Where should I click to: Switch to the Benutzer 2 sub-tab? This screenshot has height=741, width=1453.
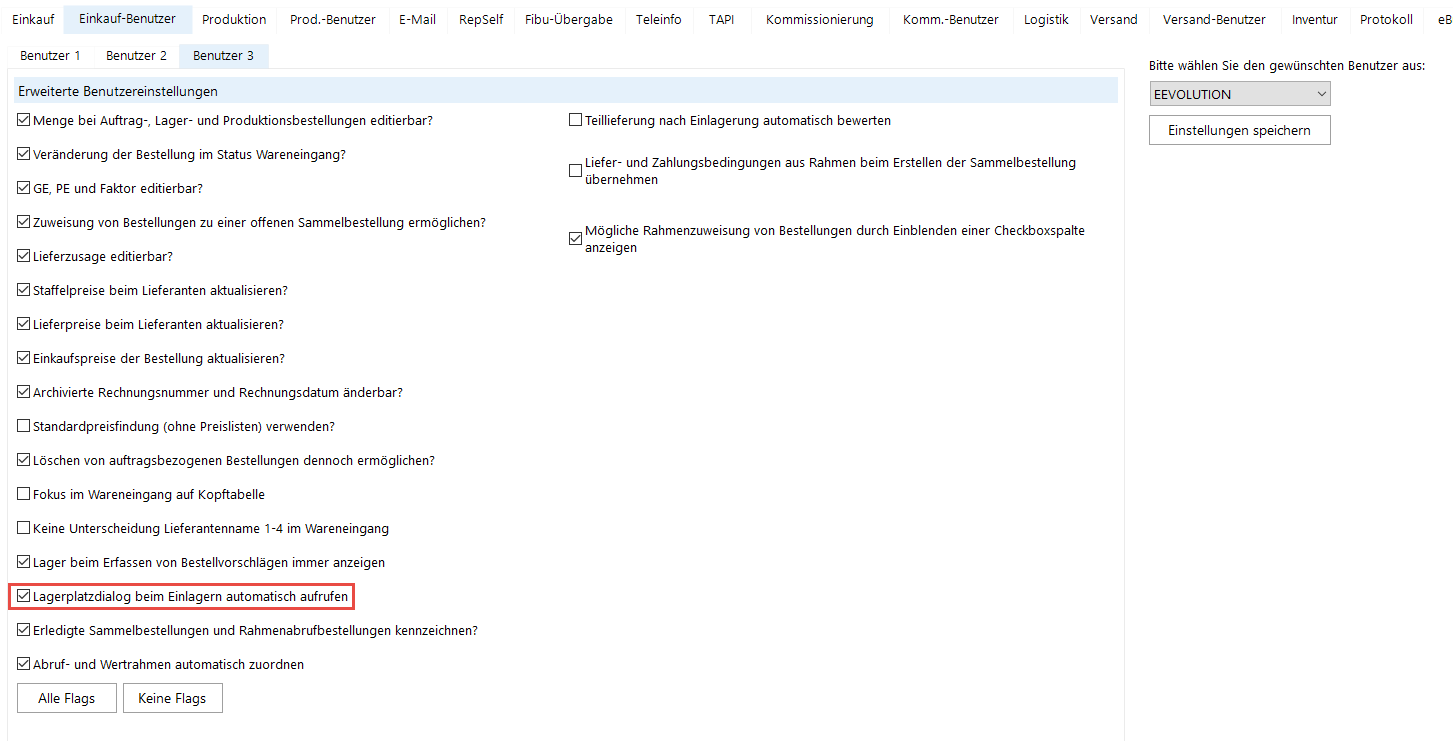(136, 56)
